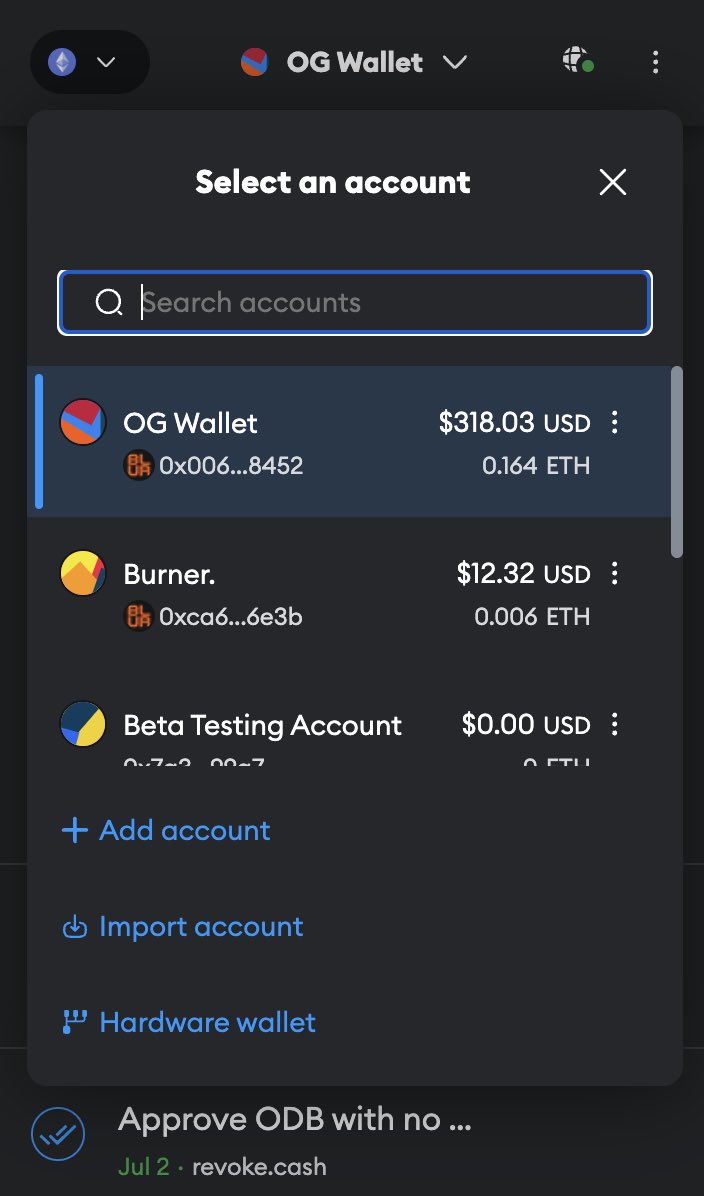Click the Burner account avatar icon
The height and width of the screenshot is (1196, 704).
82,573
